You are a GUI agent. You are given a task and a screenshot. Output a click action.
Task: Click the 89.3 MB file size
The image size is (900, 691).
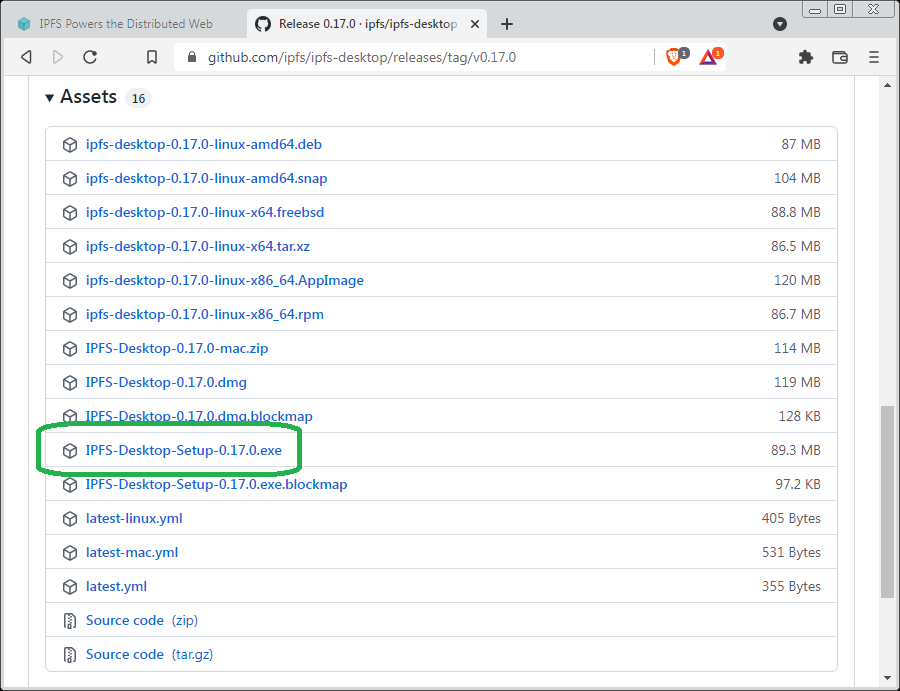[x=796, y=451]
